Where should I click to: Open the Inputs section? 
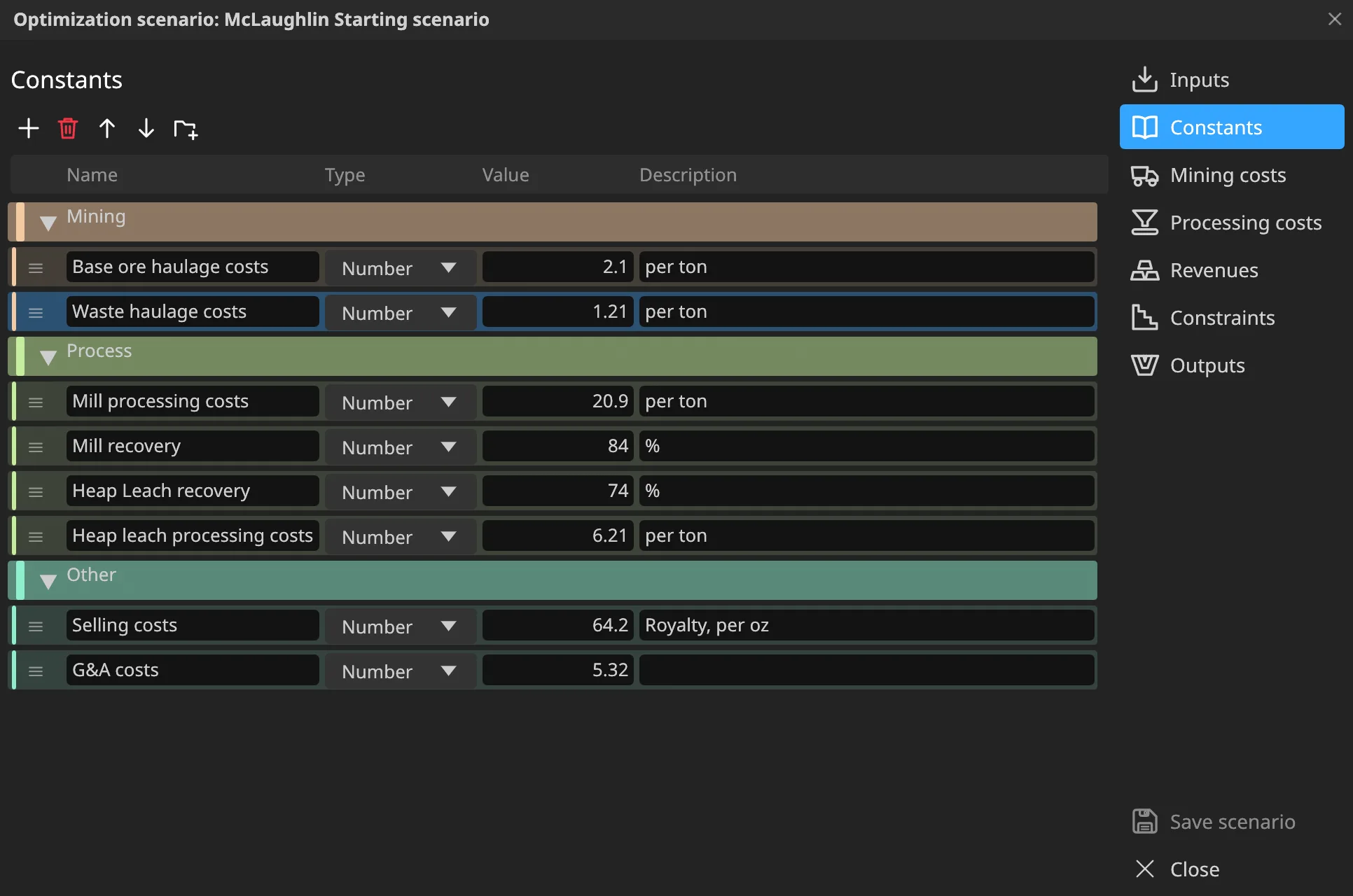(1231, 80)
